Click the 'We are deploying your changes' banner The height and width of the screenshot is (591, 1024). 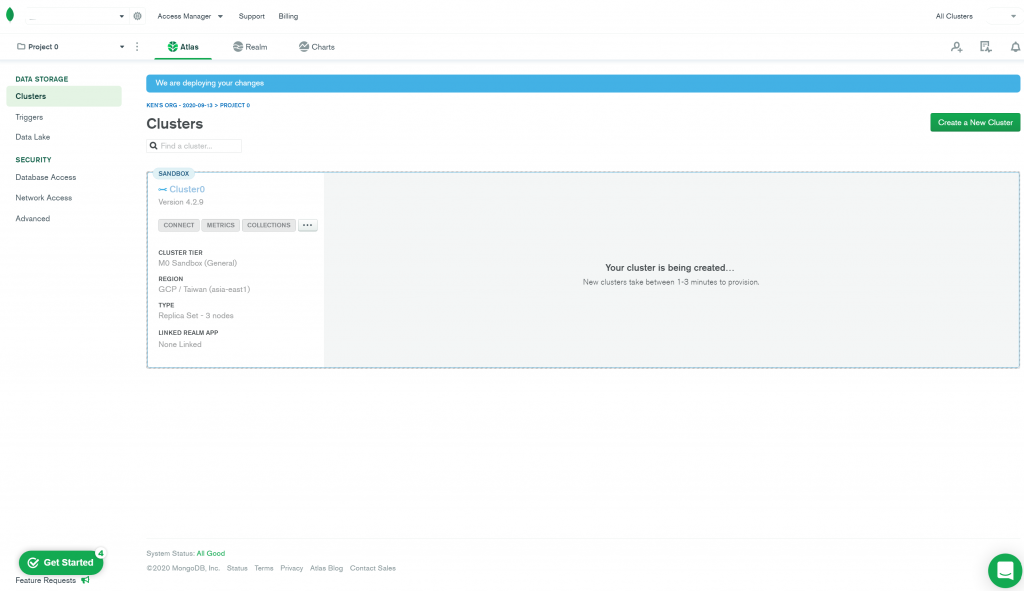[583, 83]
